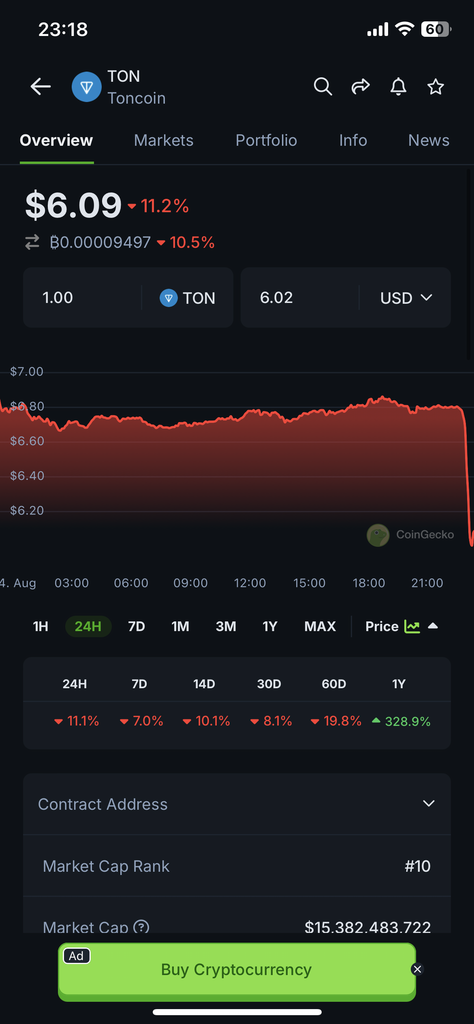The height and width of the screenshot is (1024, 474).
Task: Tap the Buy Cryptocurrency button
Action: (x=236, y=970)
